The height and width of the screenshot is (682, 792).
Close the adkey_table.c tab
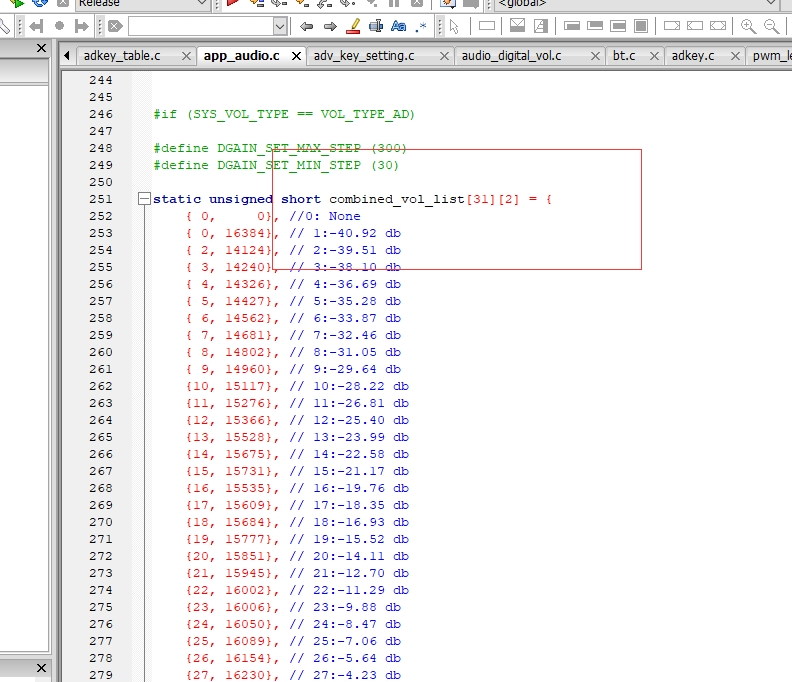point(186,56)
